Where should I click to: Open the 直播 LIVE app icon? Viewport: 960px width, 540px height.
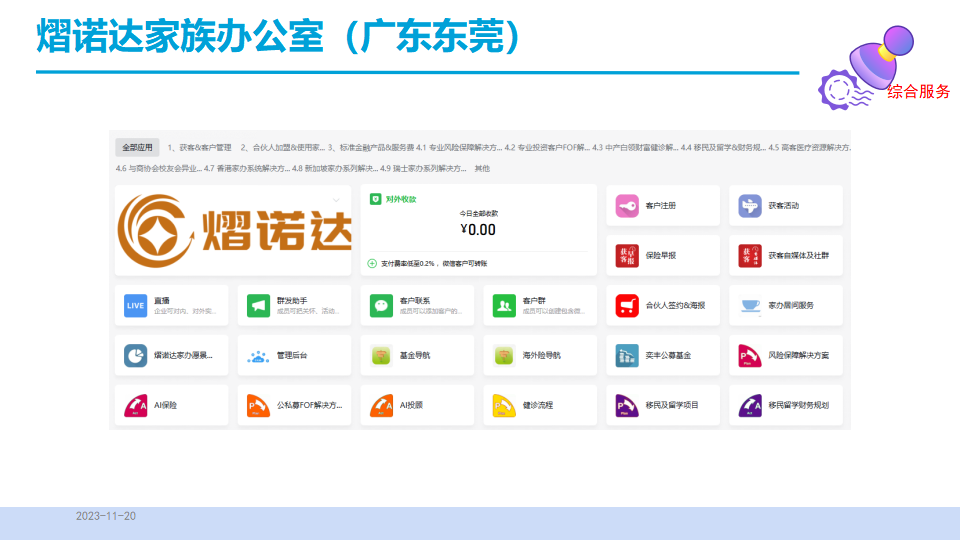click(x=135, y=306)
